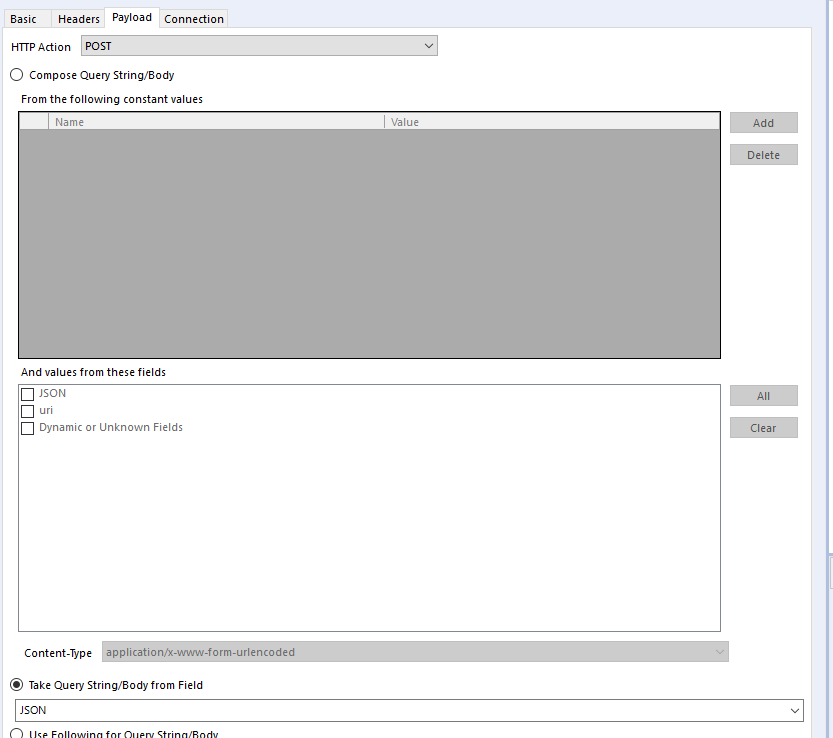Open the HTTP Action dropdown
The width and height of the screenshot is (833, 738).
coord(428,45)
